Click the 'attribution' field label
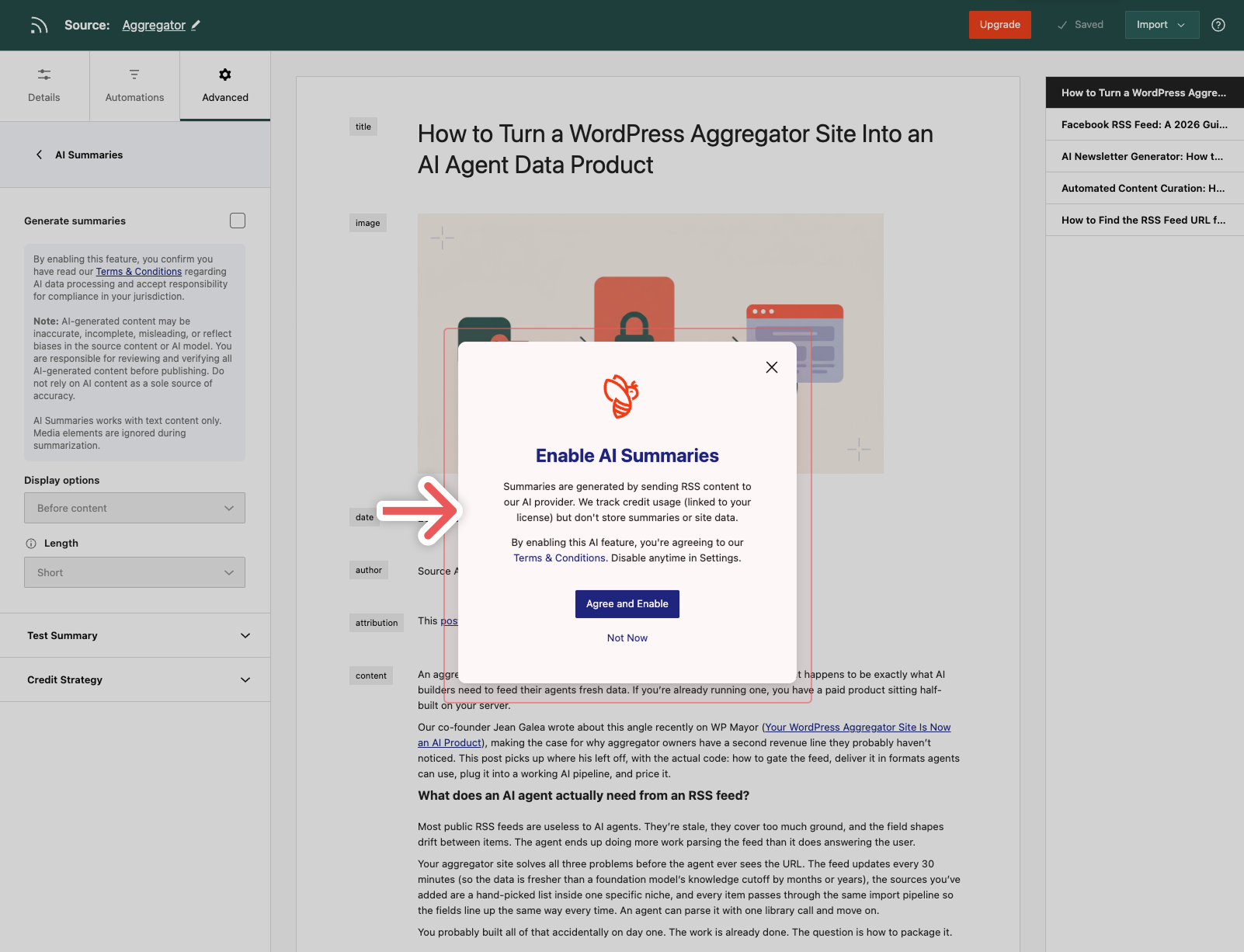Viewport: 1244px width, 952px height. [x=377, y=623]
